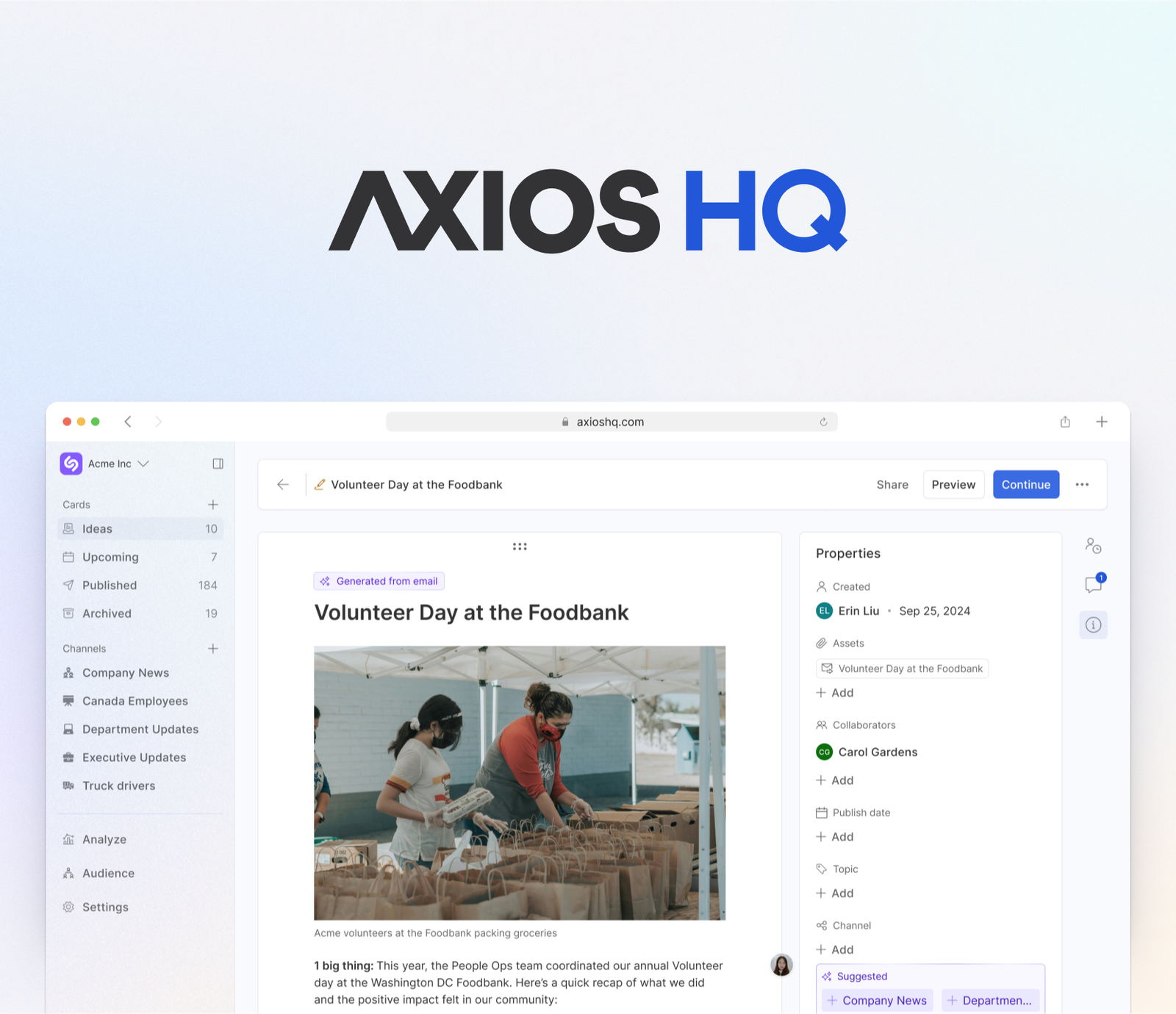Screen dimensions: 1176x1014
Task: Click the Volunteer Day at the Foodbank heading
Action: tap(471, 613)
